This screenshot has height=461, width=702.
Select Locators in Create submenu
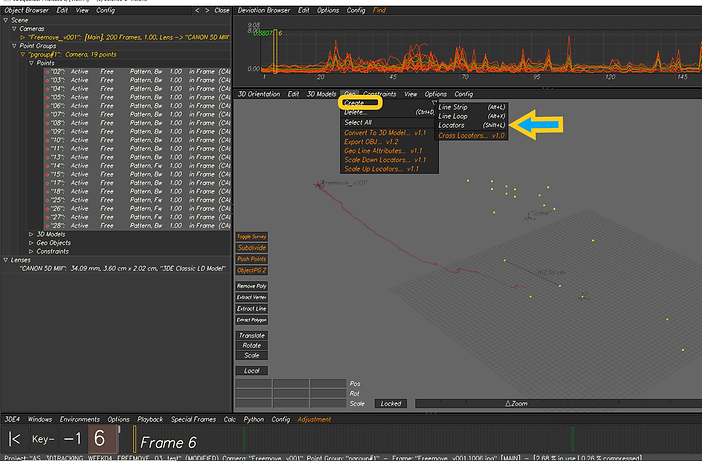point(471,125)
